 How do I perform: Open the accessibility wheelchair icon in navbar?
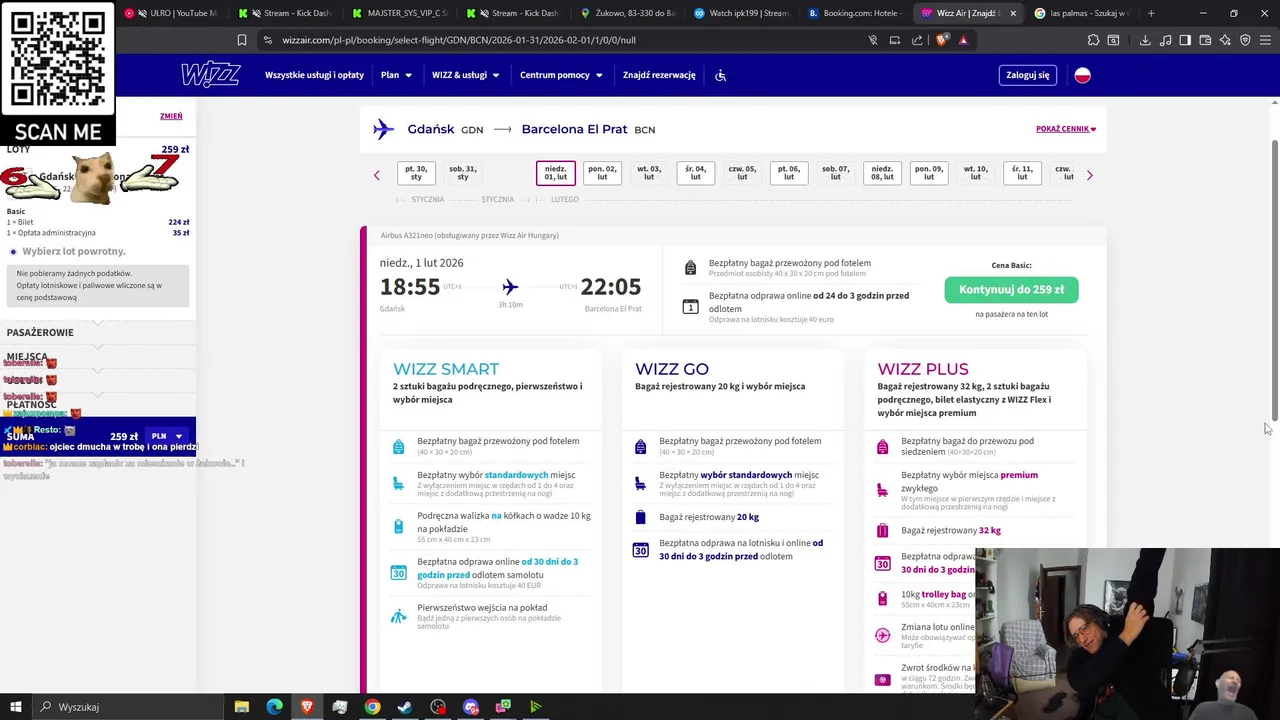click(x=720, y=75)
